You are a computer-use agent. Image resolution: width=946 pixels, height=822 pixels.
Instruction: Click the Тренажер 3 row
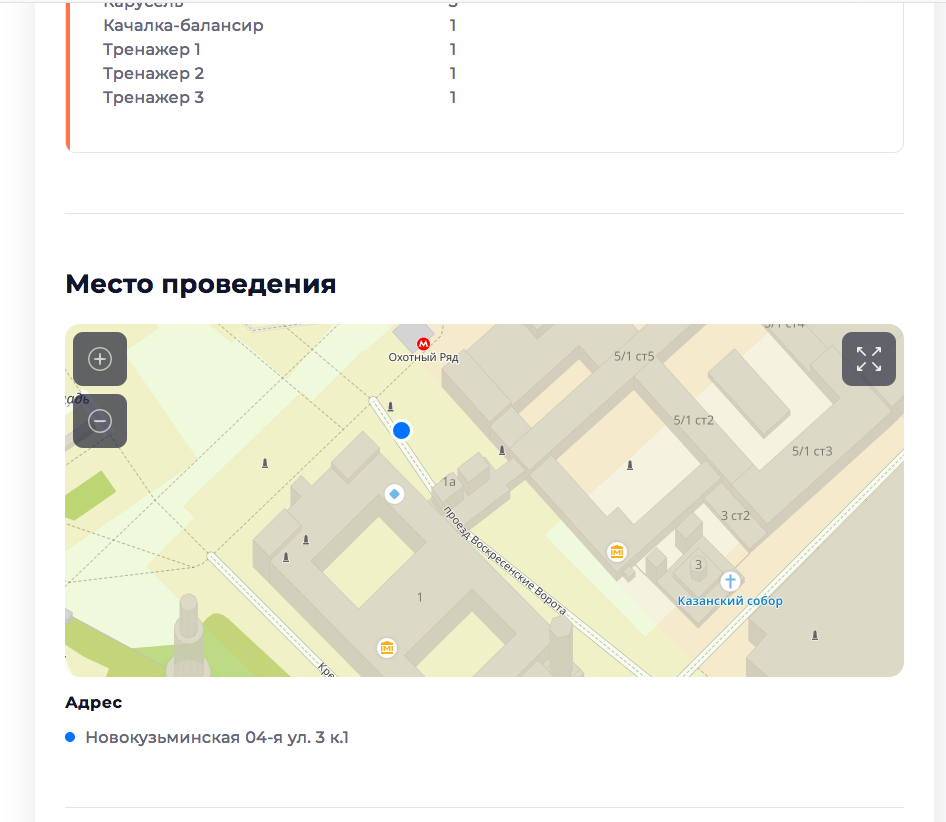[279, 97]
